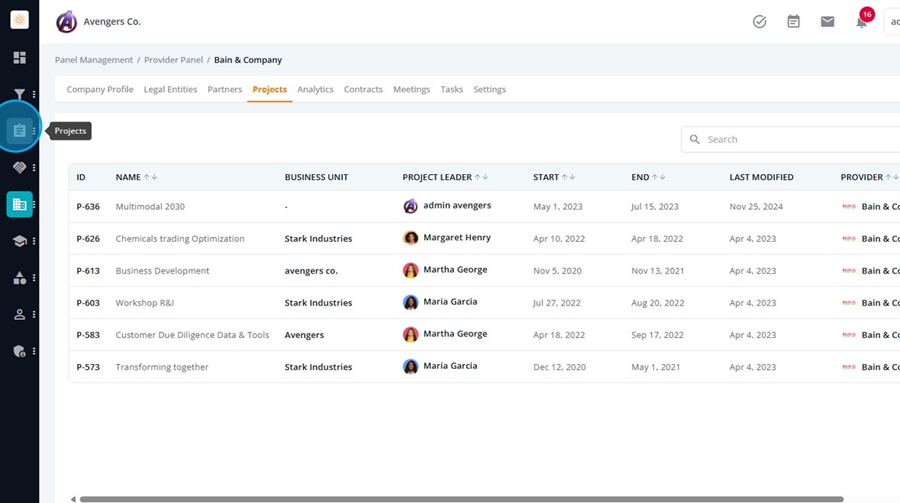Switch to the Legal Entities tab
900x503 pixels.
tap(170, 90)
